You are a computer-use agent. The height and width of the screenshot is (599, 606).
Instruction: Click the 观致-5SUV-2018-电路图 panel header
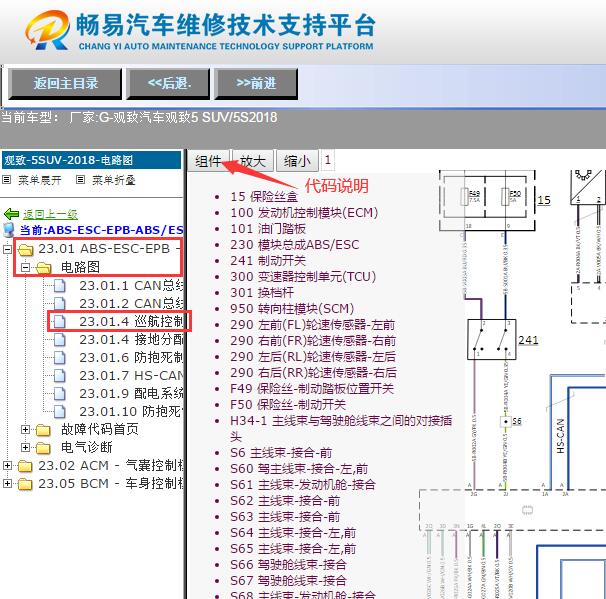[91, 160]
